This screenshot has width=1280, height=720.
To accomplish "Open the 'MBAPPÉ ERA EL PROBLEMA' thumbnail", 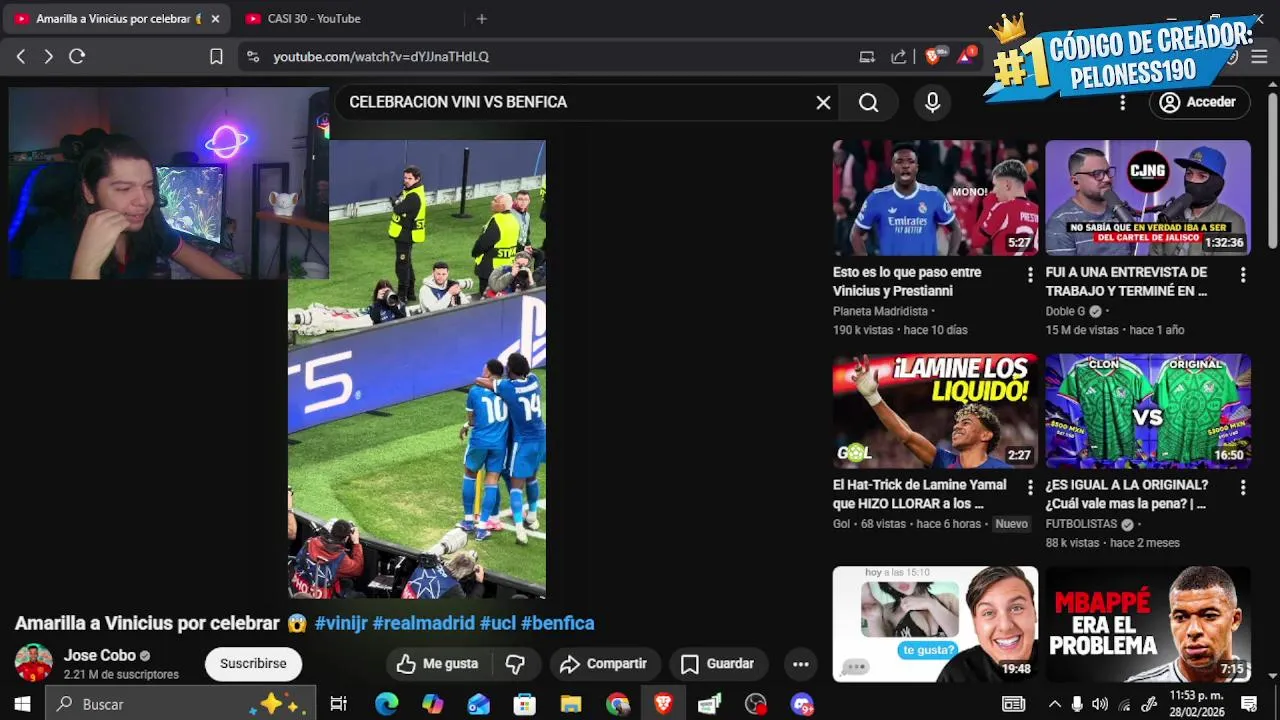I will click(1148, 624).
